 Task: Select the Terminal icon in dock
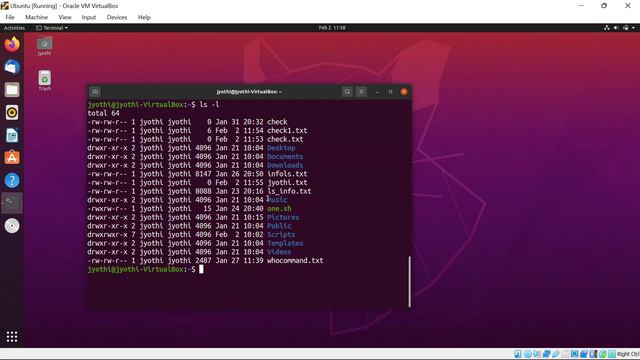pos(12,203)
